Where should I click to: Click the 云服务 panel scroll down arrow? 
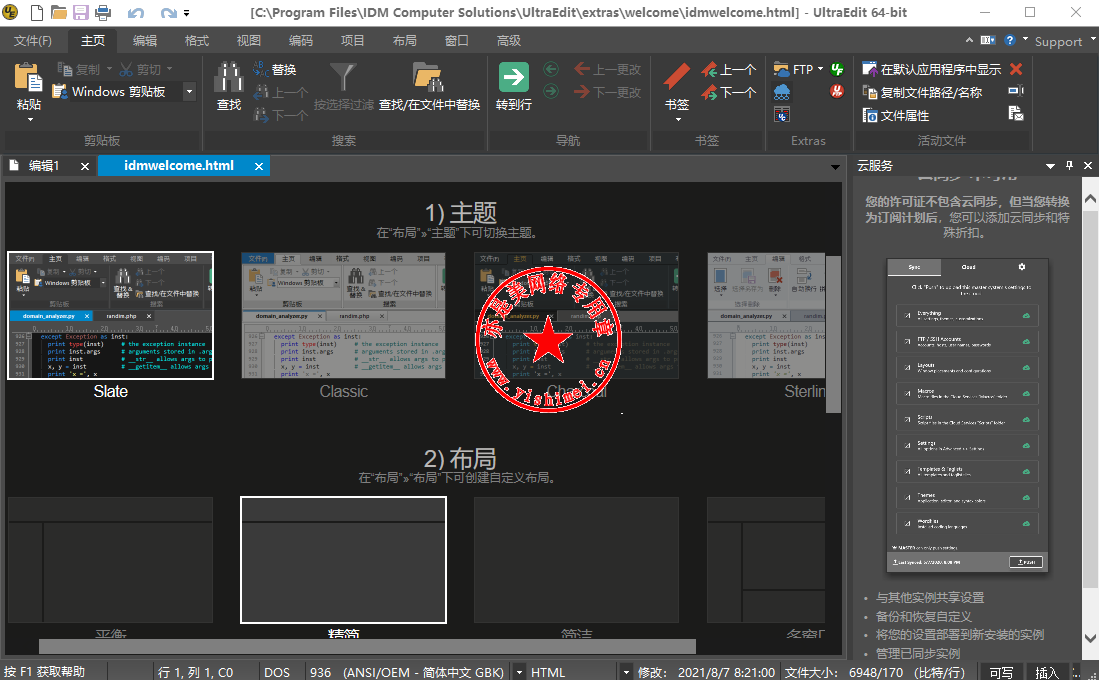(1091, 638)
